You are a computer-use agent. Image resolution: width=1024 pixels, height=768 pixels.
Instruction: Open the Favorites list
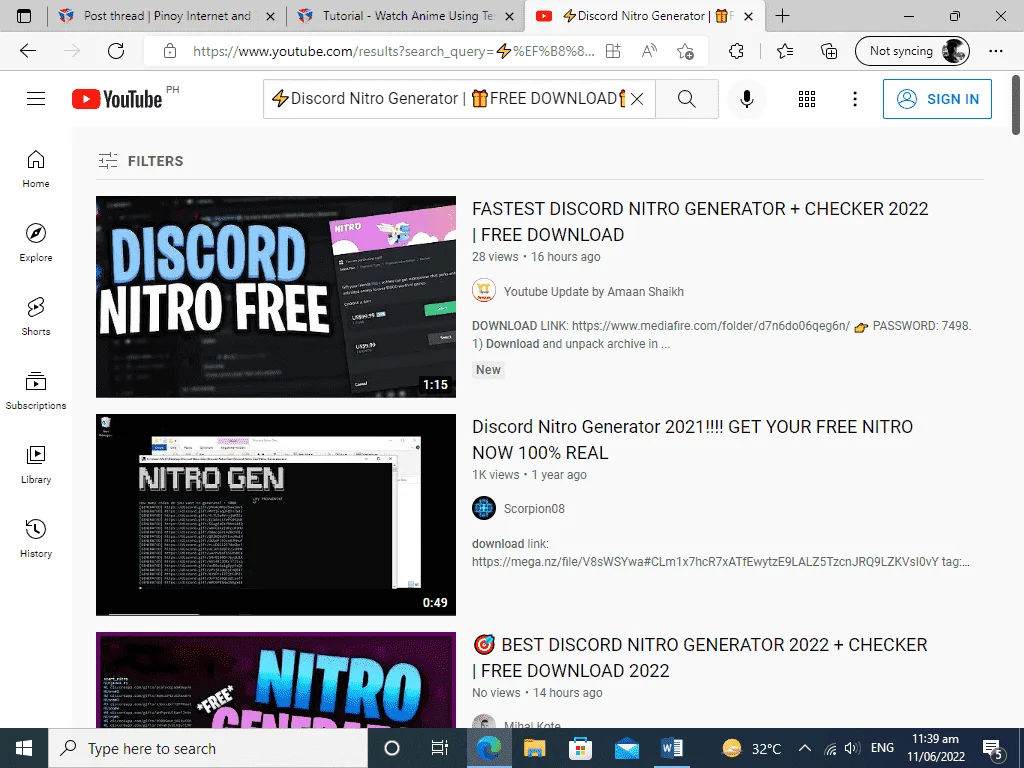coord(785,51)
